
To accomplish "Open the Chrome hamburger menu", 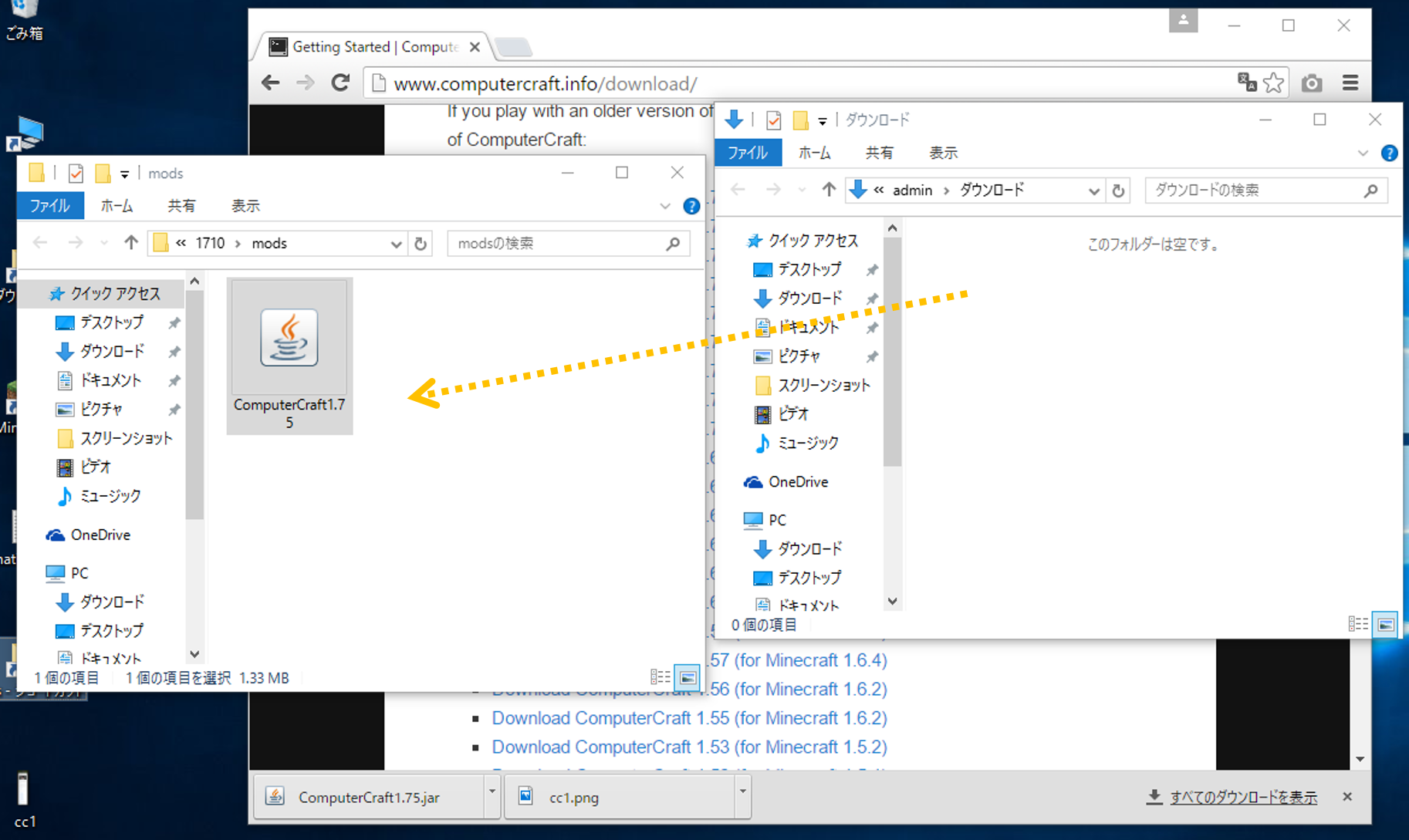I will click(1350, 83).
